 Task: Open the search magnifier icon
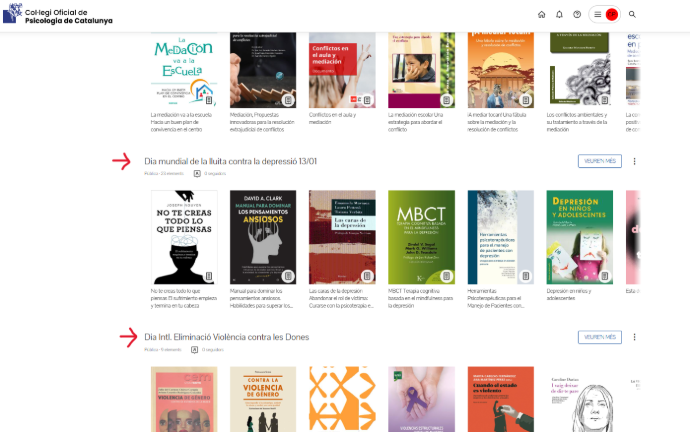(632, 15)
